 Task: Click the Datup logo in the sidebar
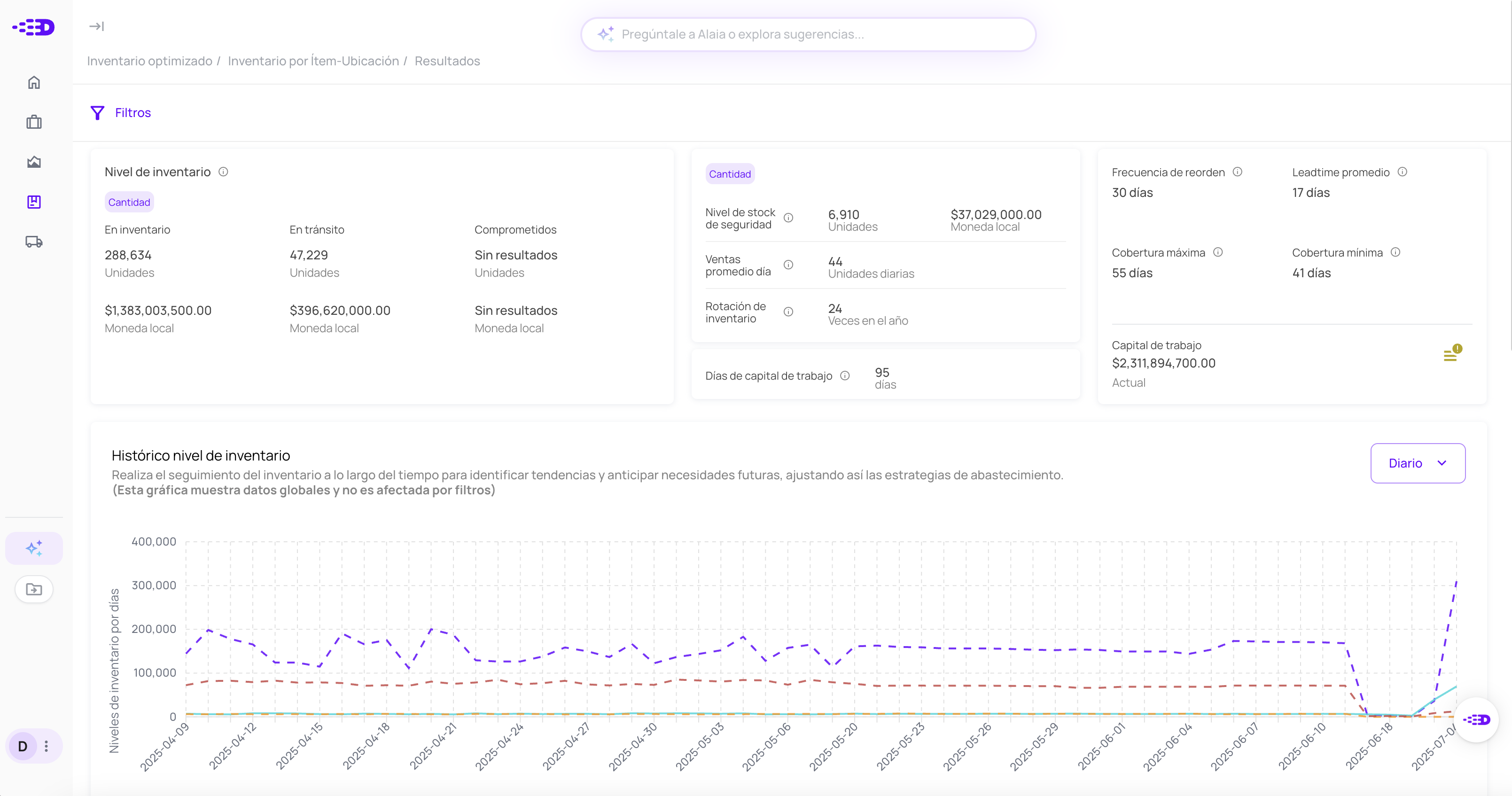click(x=34, y=27)
